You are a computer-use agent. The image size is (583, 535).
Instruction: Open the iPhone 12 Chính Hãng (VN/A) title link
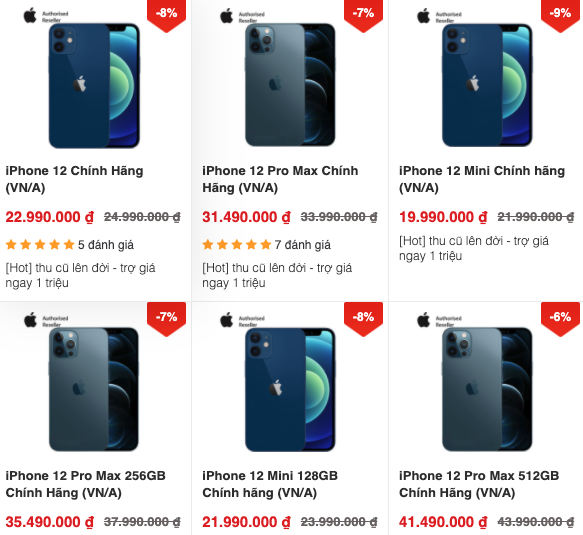[x=74, y=179]
